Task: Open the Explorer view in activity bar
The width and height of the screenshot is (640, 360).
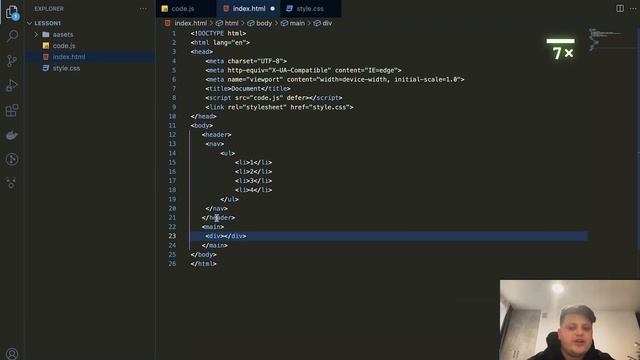Action: [12, 12]
